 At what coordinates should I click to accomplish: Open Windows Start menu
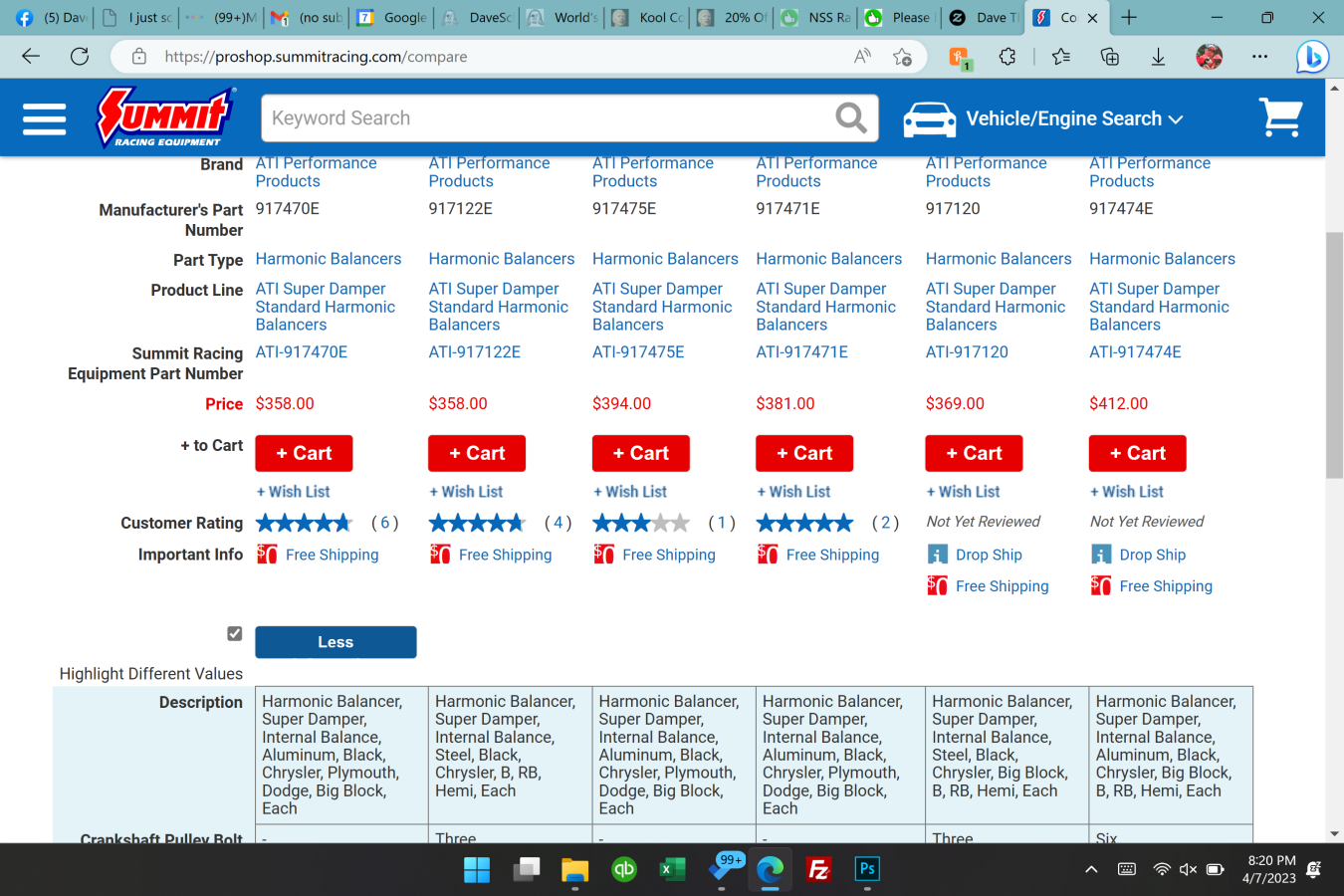[477, 869]
